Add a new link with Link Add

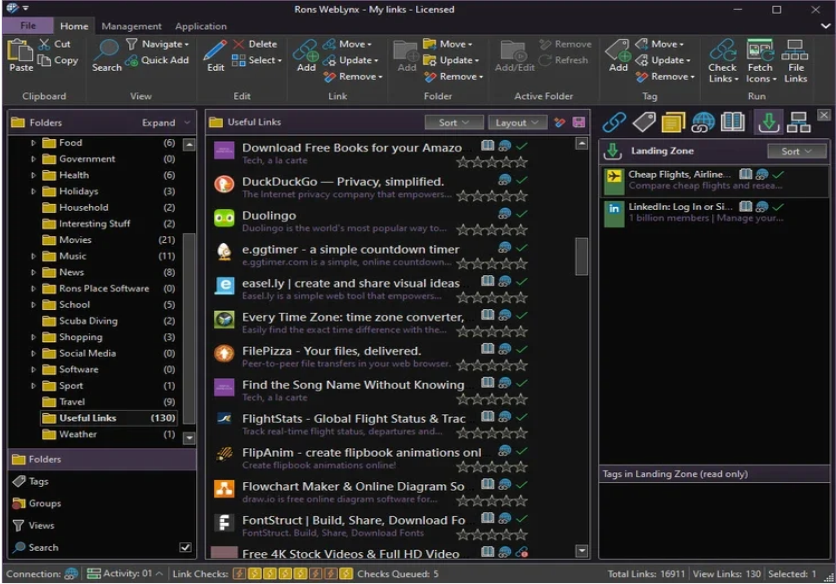click(306, 55)
